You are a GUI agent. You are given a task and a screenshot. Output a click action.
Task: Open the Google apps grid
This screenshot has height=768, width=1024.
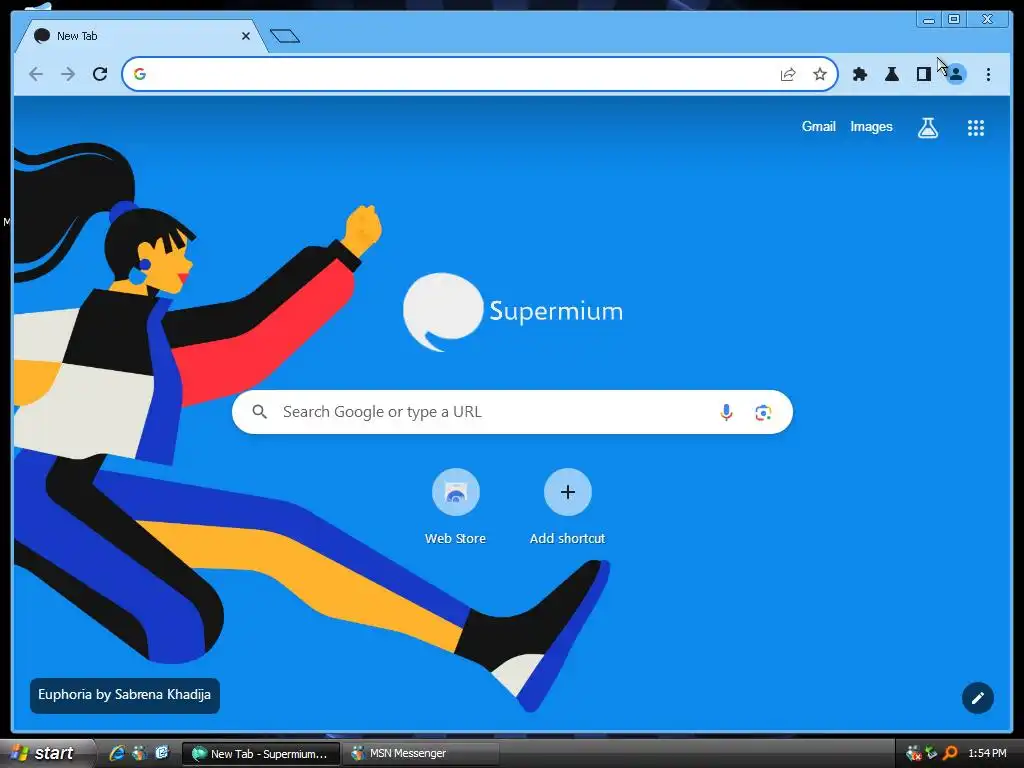(976, 128)
